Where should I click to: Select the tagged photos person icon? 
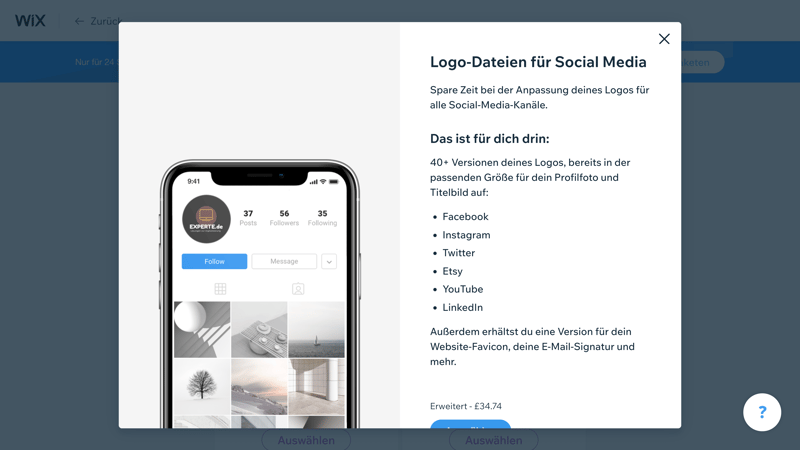tap(298, 289)
